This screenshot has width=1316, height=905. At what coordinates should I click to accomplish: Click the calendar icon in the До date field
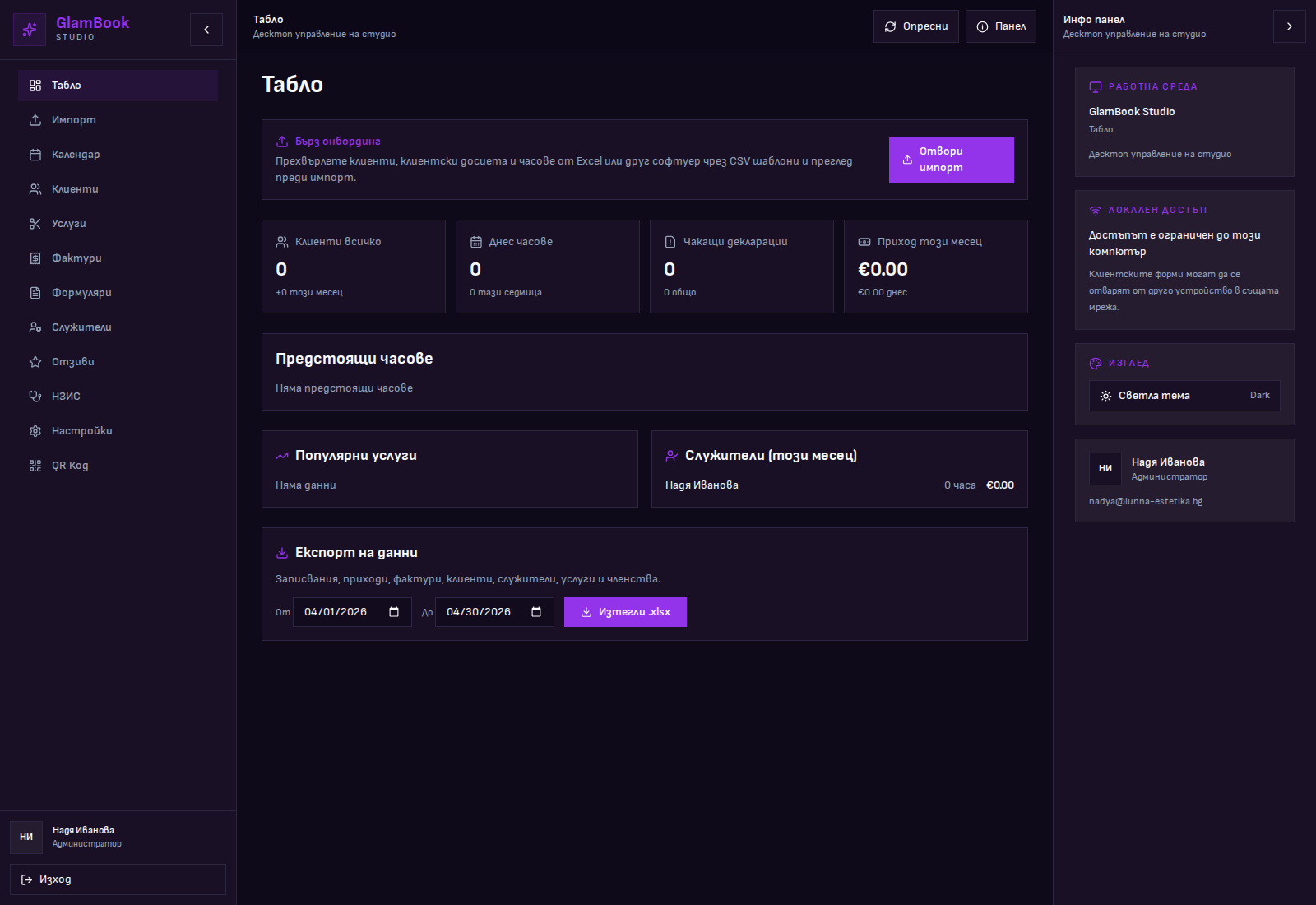[536, 612]
